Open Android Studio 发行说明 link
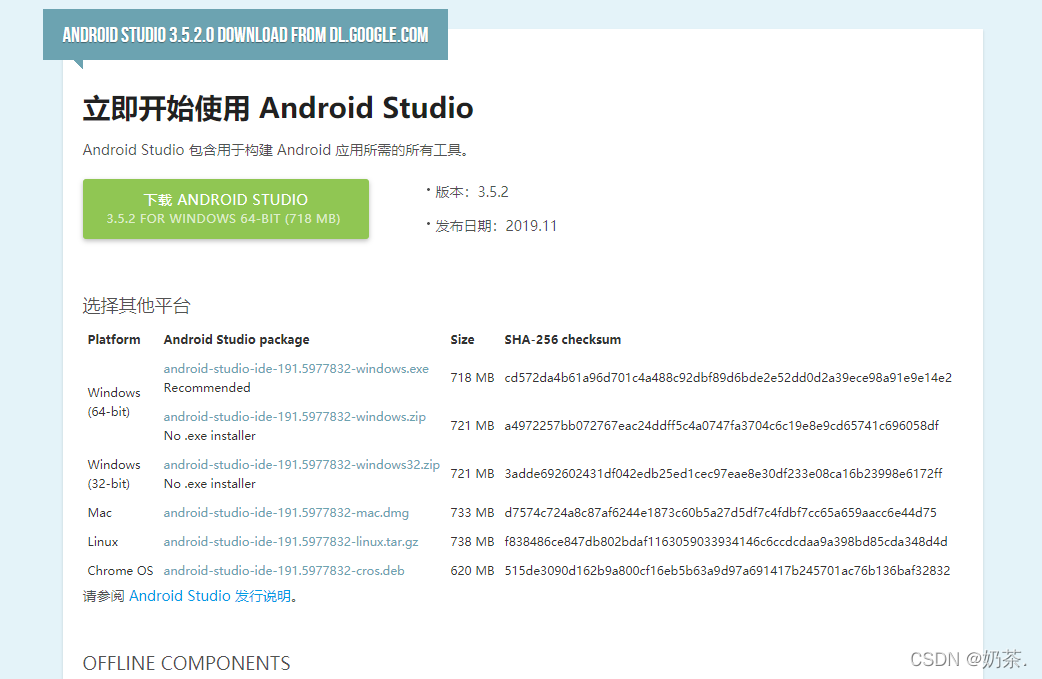1042x679 pixels. pyautogui.click(x=210, y=596)
